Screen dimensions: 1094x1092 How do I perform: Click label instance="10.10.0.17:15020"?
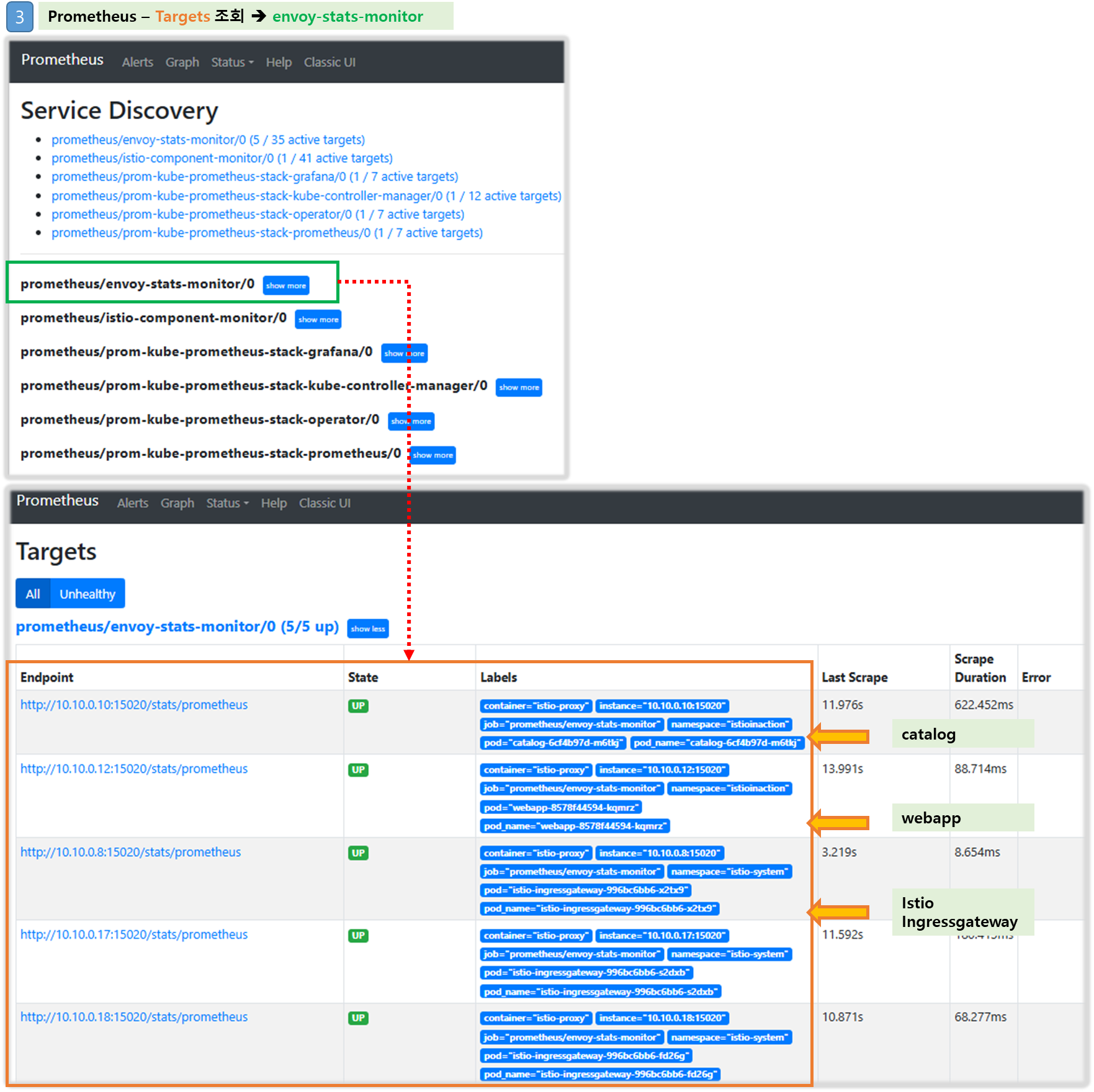tap(662, 936)
